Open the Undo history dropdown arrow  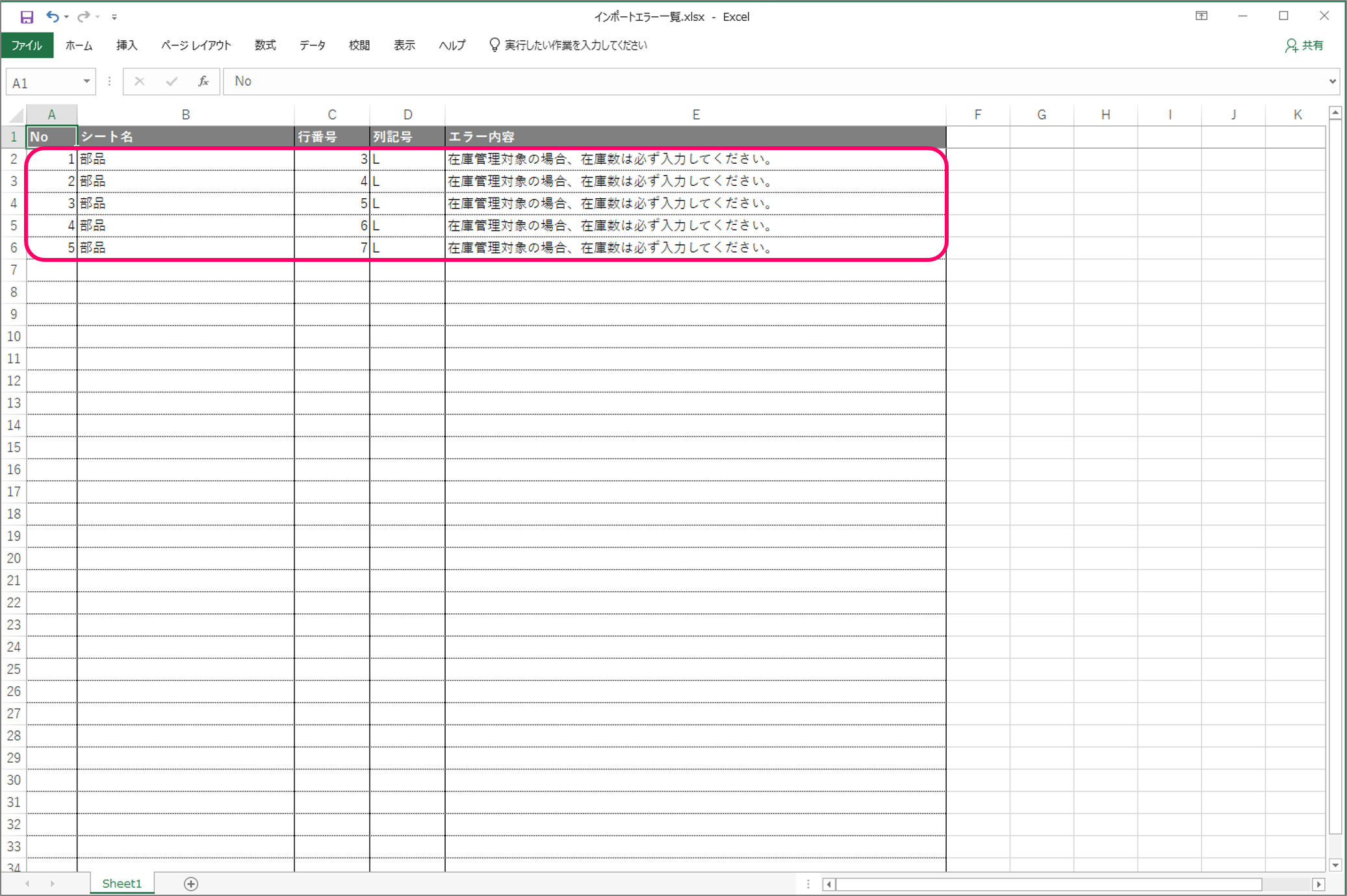pos(66,17)
